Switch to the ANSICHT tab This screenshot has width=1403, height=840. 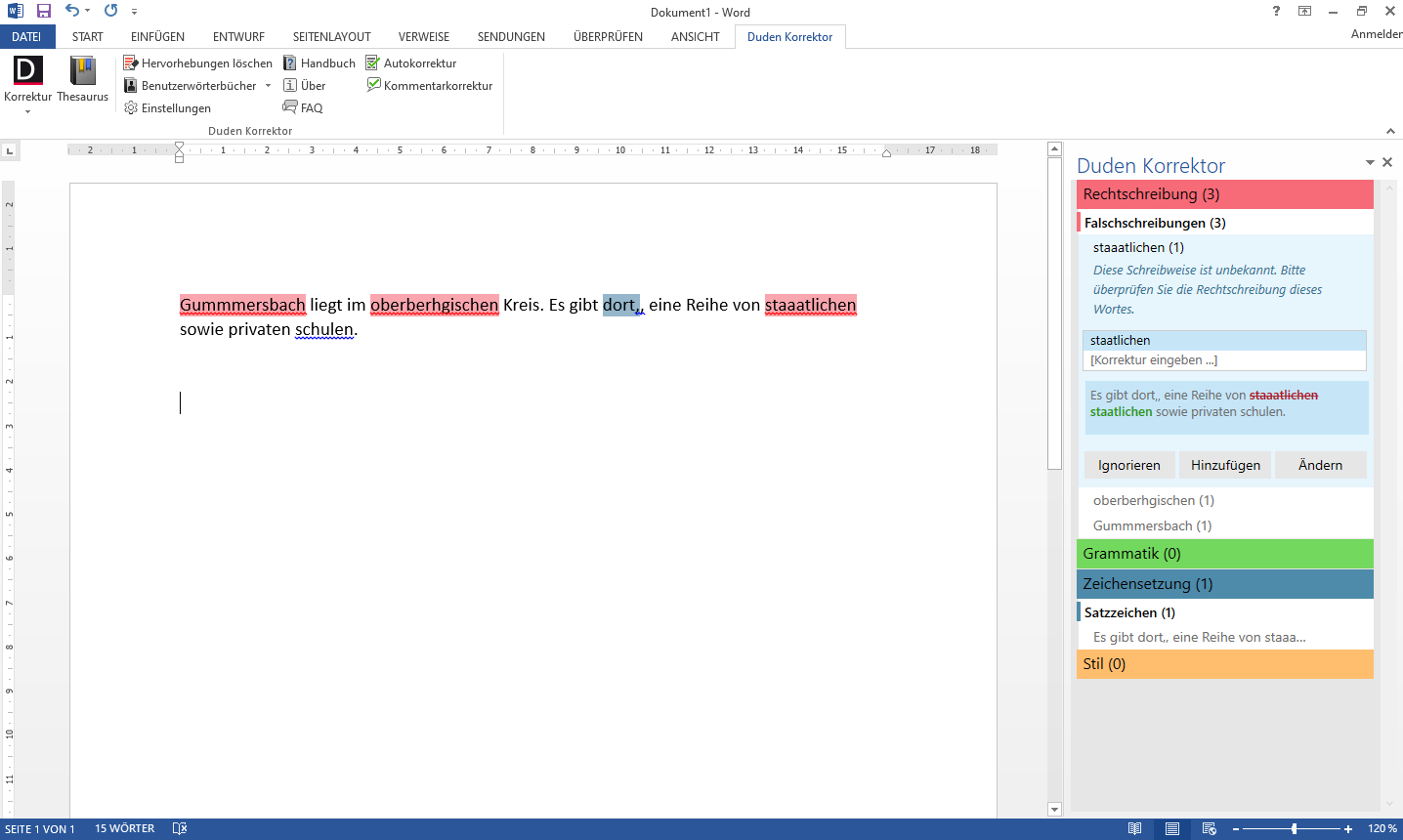click(696, 37)
